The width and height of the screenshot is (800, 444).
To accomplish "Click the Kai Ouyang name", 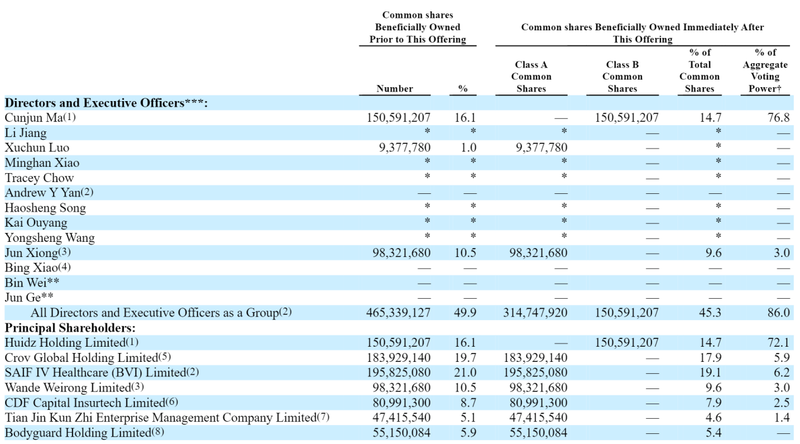I will coord(36,223).
